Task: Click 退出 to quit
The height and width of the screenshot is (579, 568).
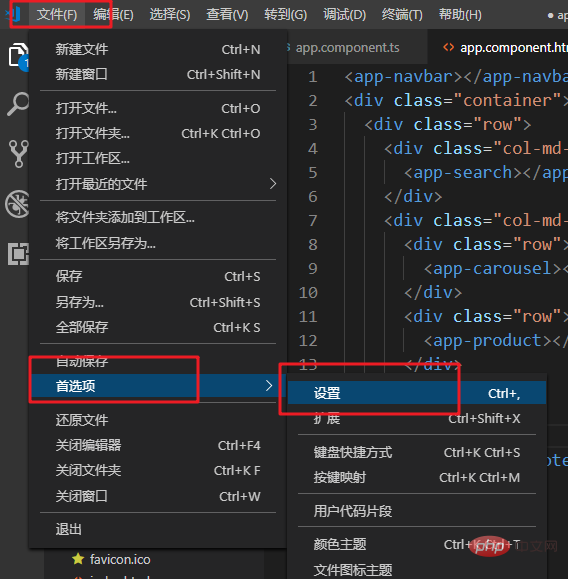Action: pyautogui.click(x=158, y=529)
